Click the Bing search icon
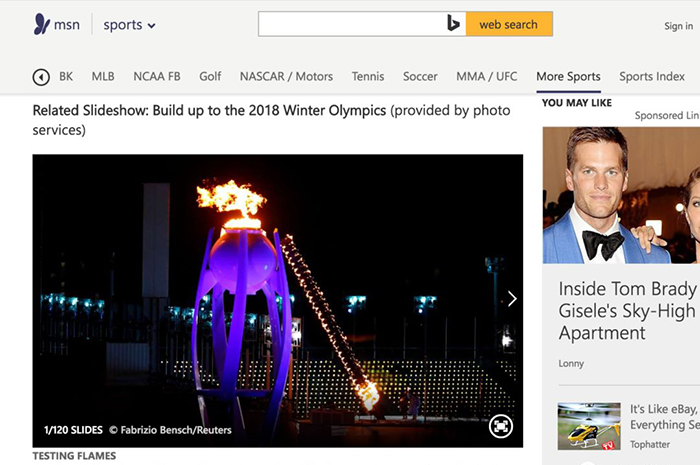This screenshot has width=700, height=465. tap(454, 24)
